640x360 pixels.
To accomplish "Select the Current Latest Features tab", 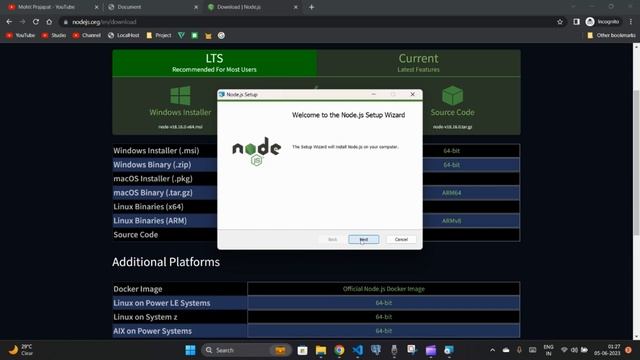I will [x=418, y=63].
